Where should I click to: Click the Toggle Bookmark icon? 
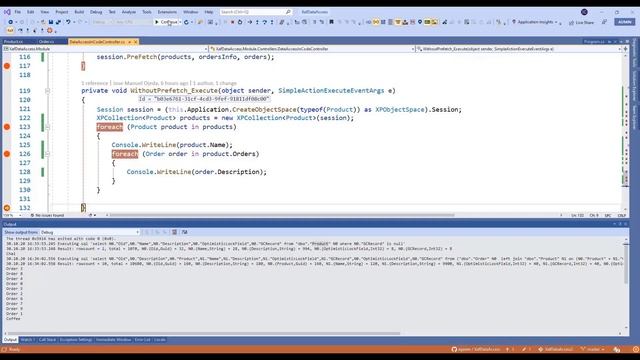coord(331,22)
